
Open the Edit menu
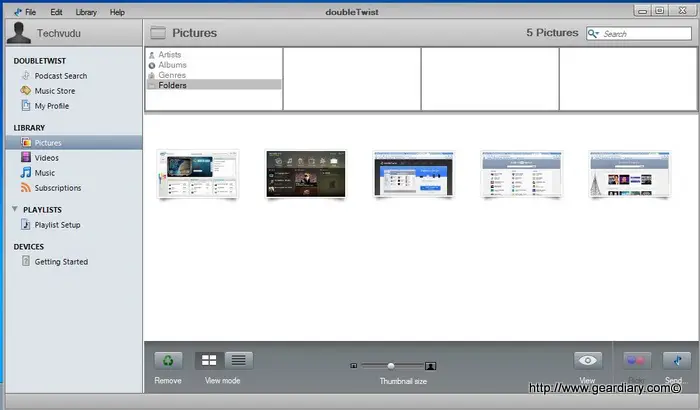tap(56, 12)
